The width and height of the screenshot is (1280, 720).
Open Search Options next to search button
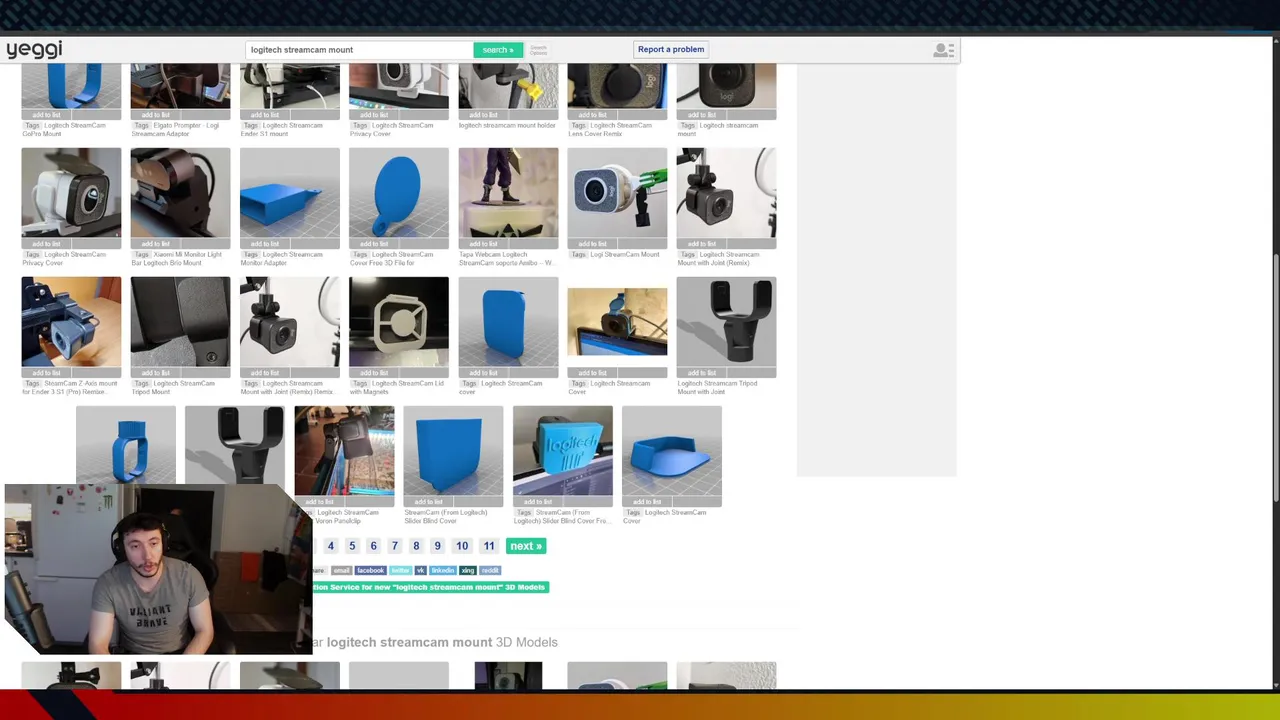(538, 50)
